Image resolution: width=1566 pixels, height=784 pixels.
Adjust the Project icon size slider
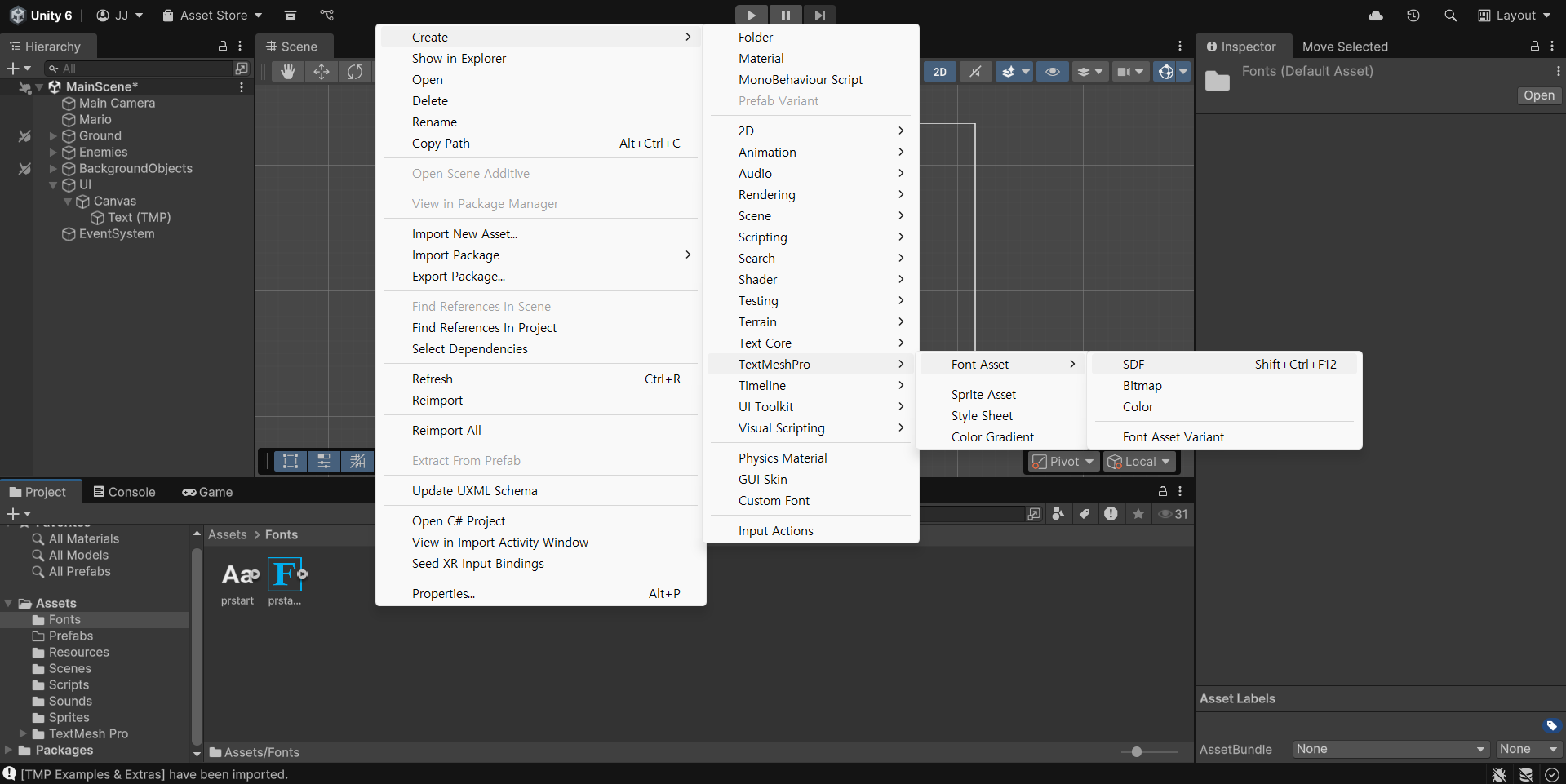[1136, 751]
